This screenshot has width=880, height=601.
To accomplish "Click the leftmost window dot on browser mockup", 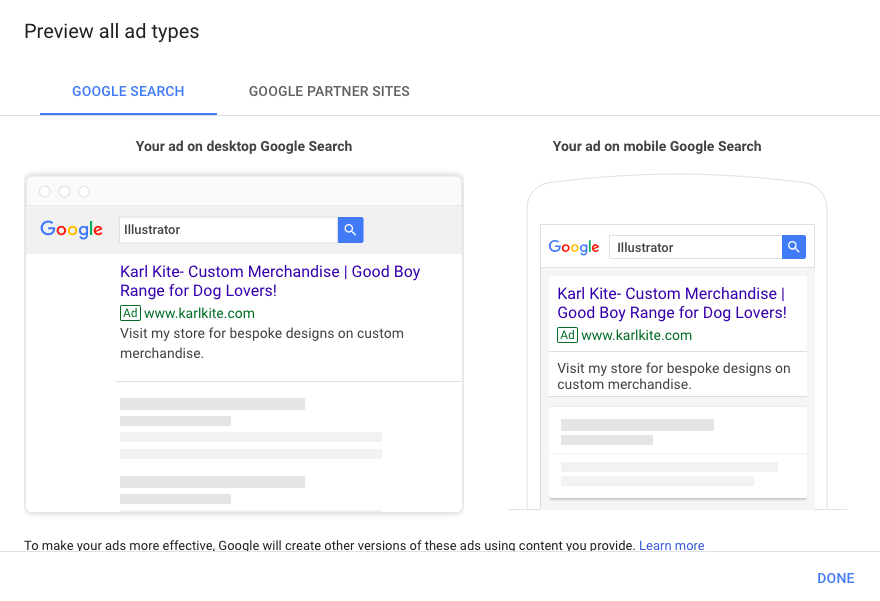I will (44, 190).
